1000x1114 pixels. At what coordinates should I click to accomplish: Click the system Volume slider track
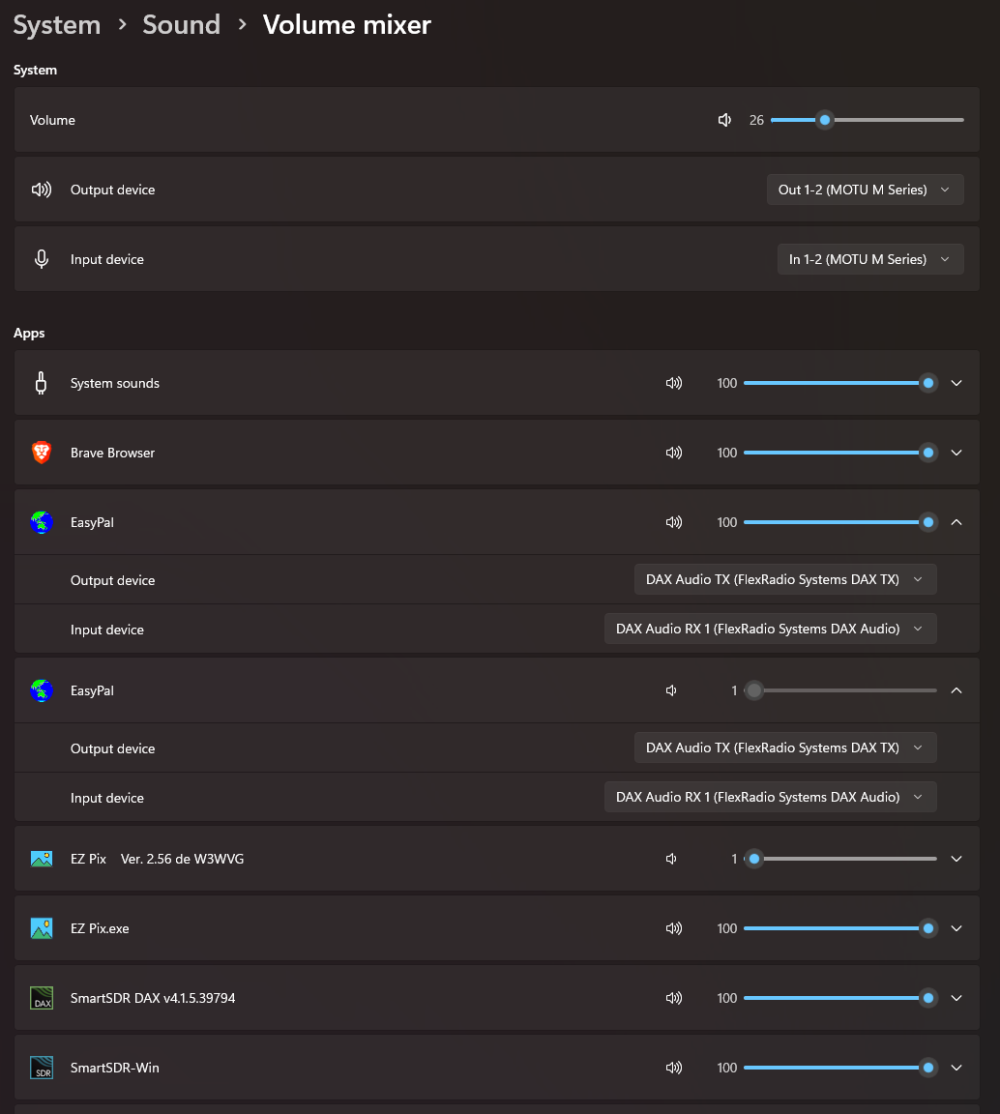[x=900, y=120]
